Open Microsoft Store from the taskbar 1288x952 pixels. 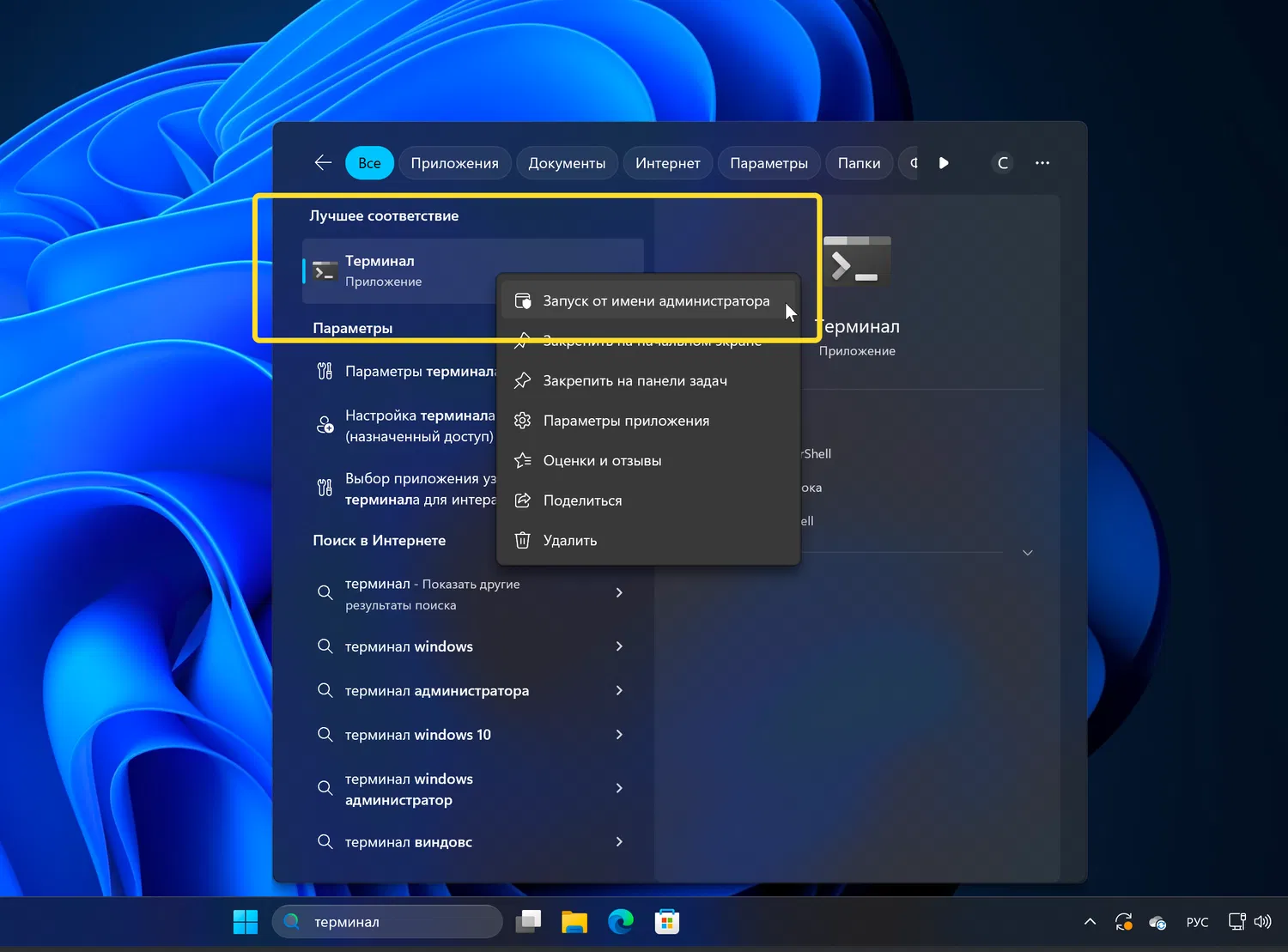tap(667, 922)
